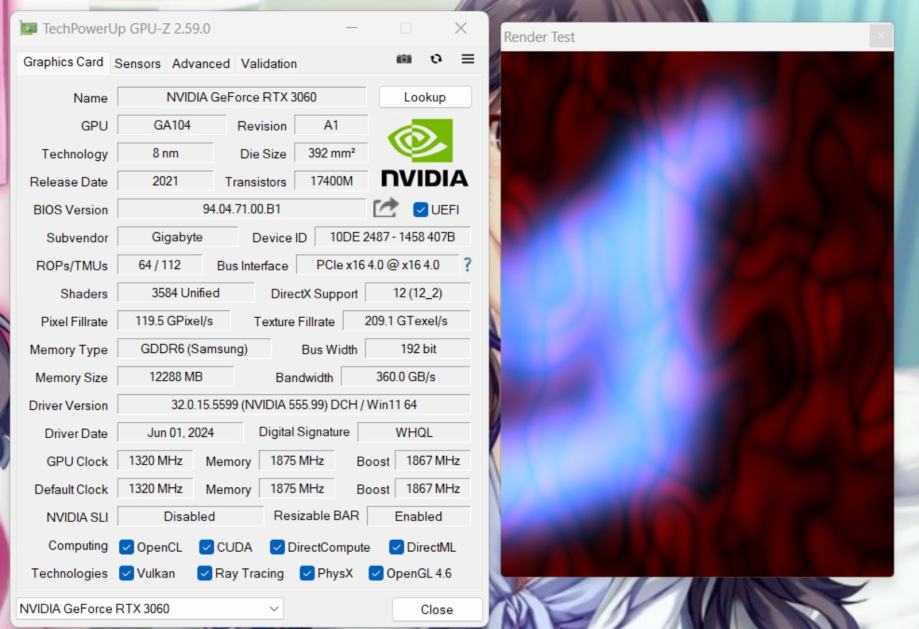Toggle the Vulkan checkbox
Screen dimensions: 919x629
pyautogui.click(x=127, y=573)
